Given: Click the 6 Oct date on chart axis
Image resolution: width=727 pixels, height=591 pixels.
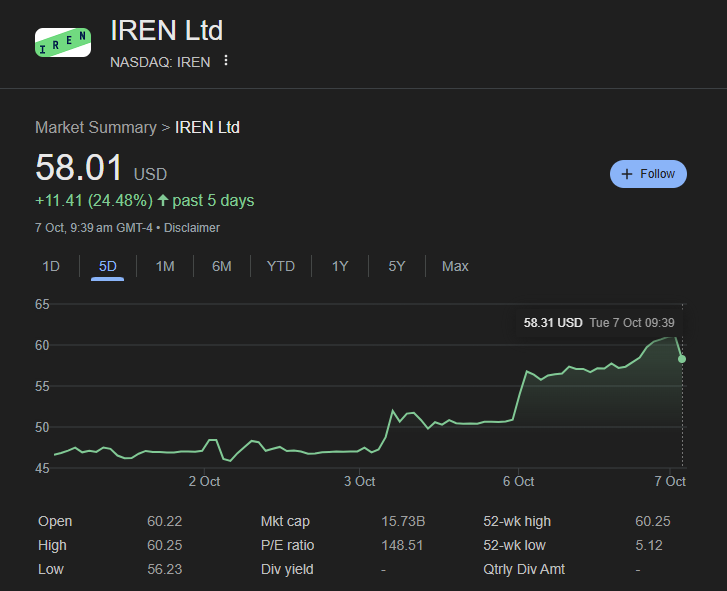Looking at the screenshot, I should 518,481.
